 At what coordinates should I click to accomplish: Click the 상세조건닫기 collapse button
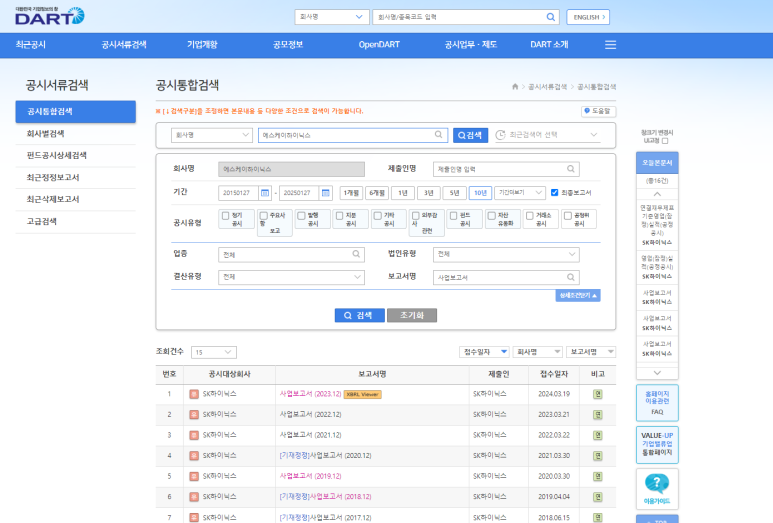pos(578,295)
